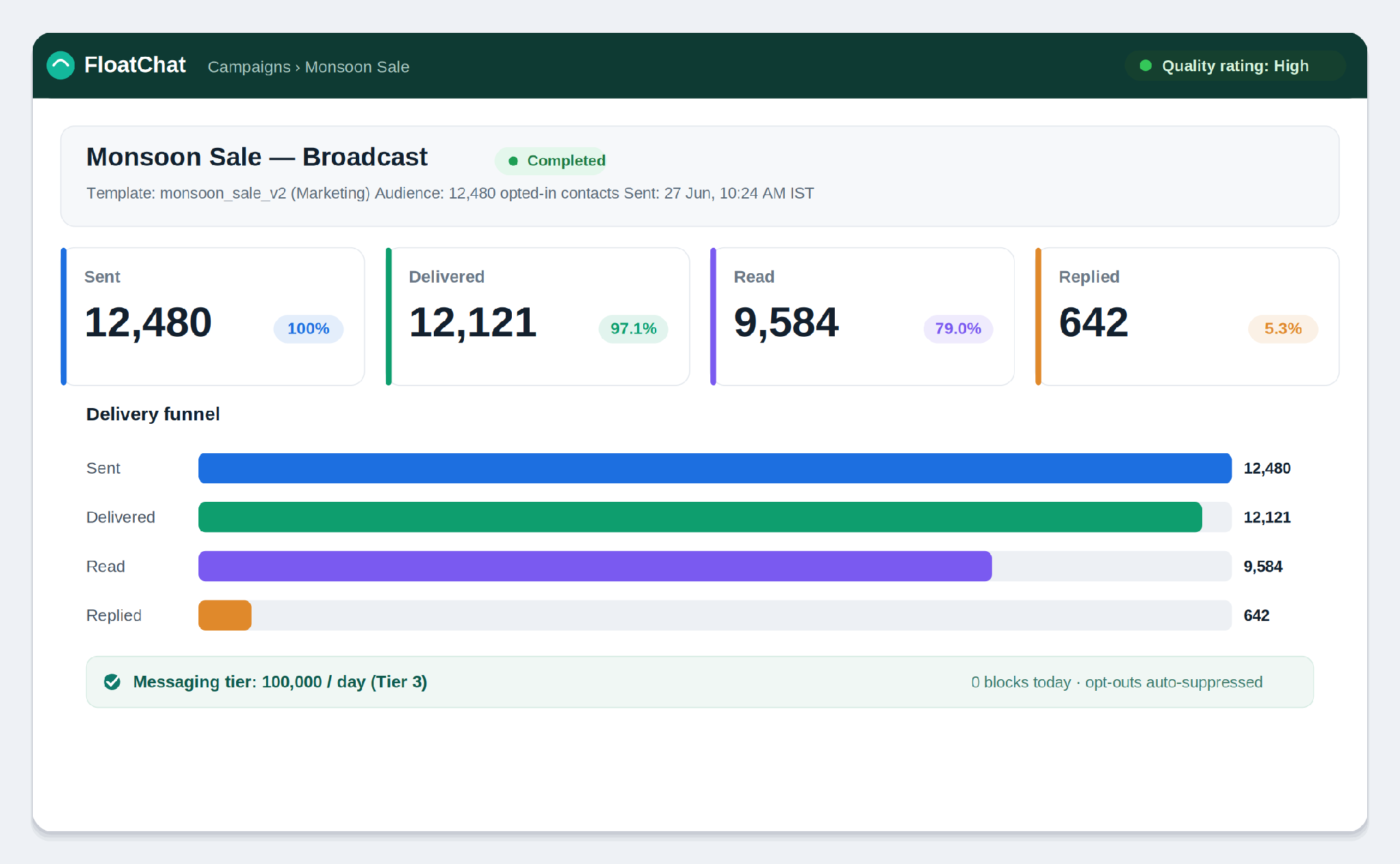1400x864 pixels.
Task: Click the purple Read funnel bar
Action: click(x=595, y=566)
